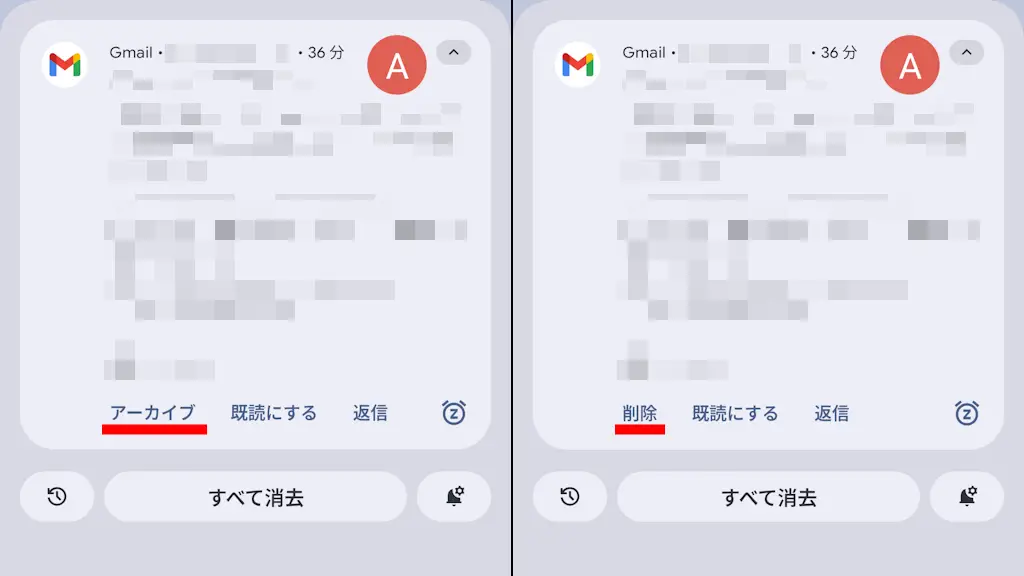Open notification settings bell in right panel
The image size is (1024, 576).
[x=967, y=496]
